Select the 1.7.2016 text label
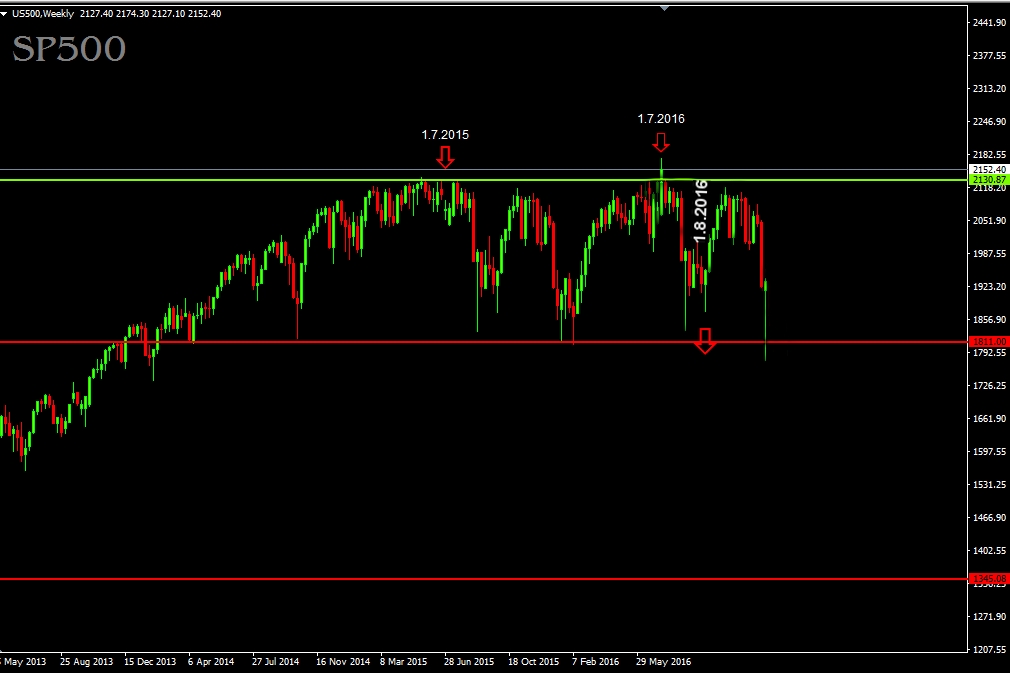 click(x=661, y=118)
